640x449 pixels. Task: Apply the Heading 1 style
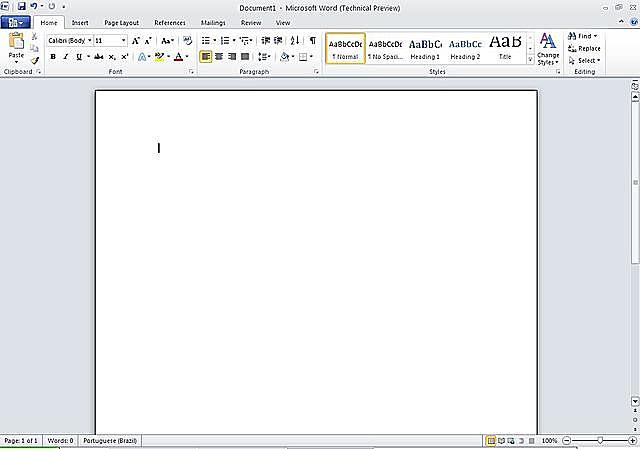(425, 49)
